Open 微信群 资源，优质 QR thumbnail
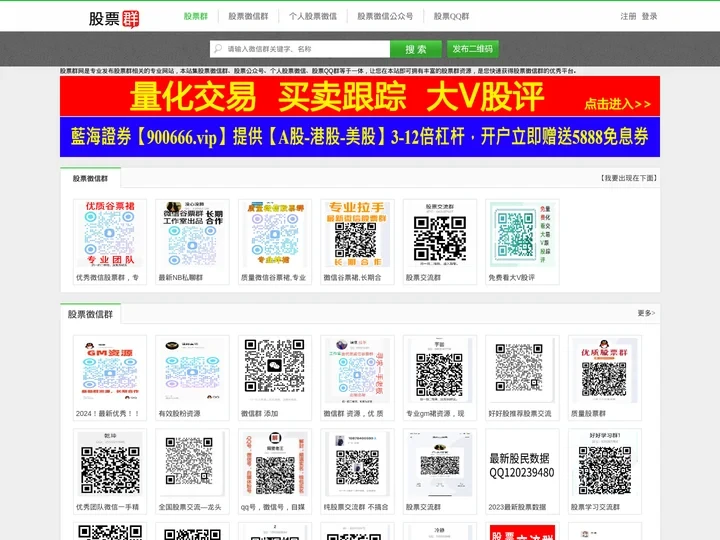The height and width of the screenshot is (540, 720). tap(357, 370)
